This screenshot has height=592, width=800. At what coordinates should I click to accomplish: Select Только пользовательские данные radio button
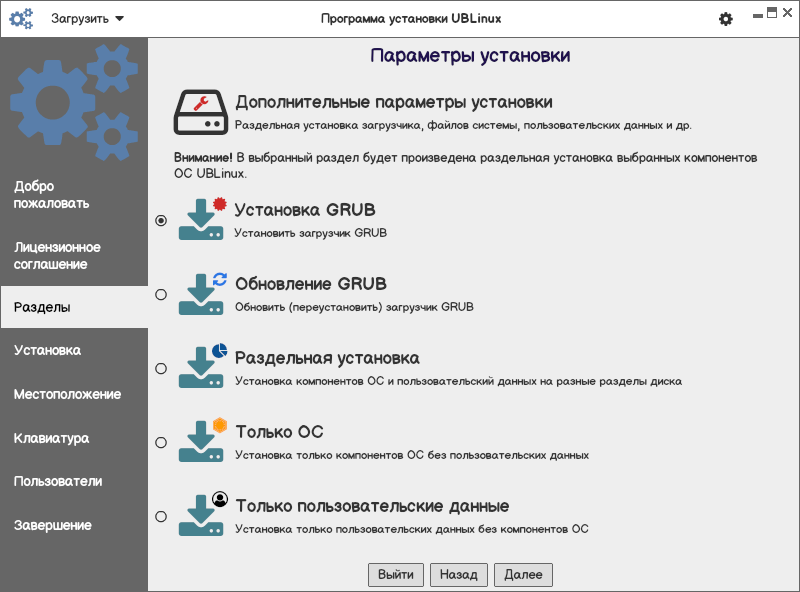click(x=161, y=516)
